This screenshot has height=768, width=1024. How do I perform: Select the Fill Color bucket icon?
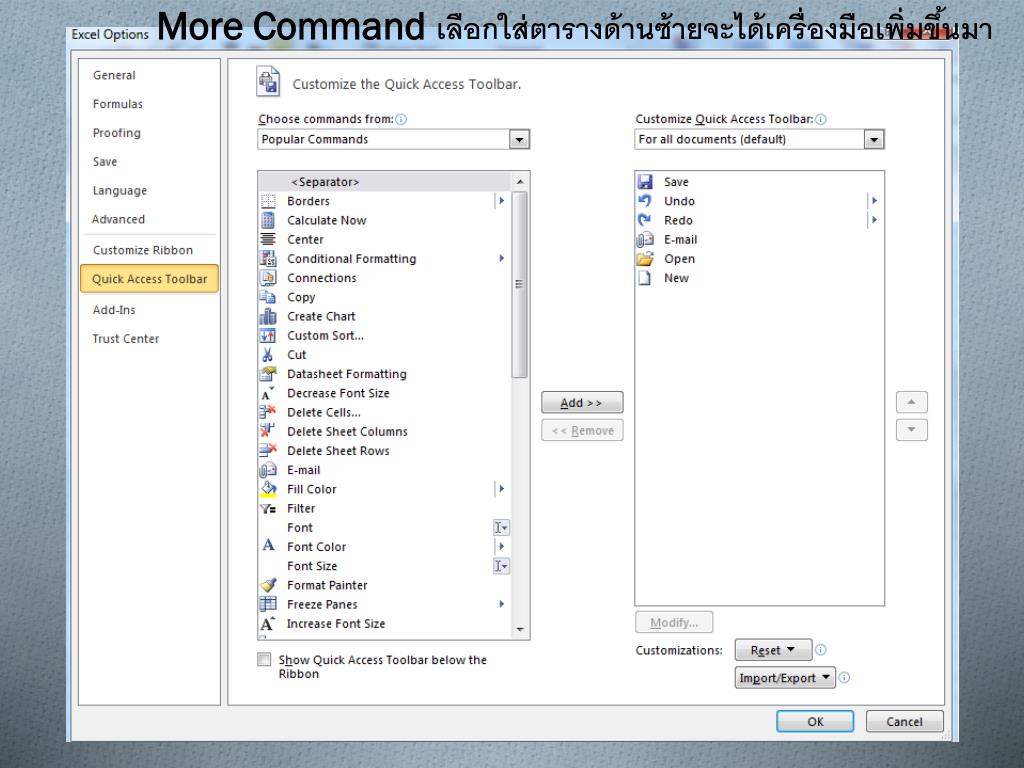point(268,489)
